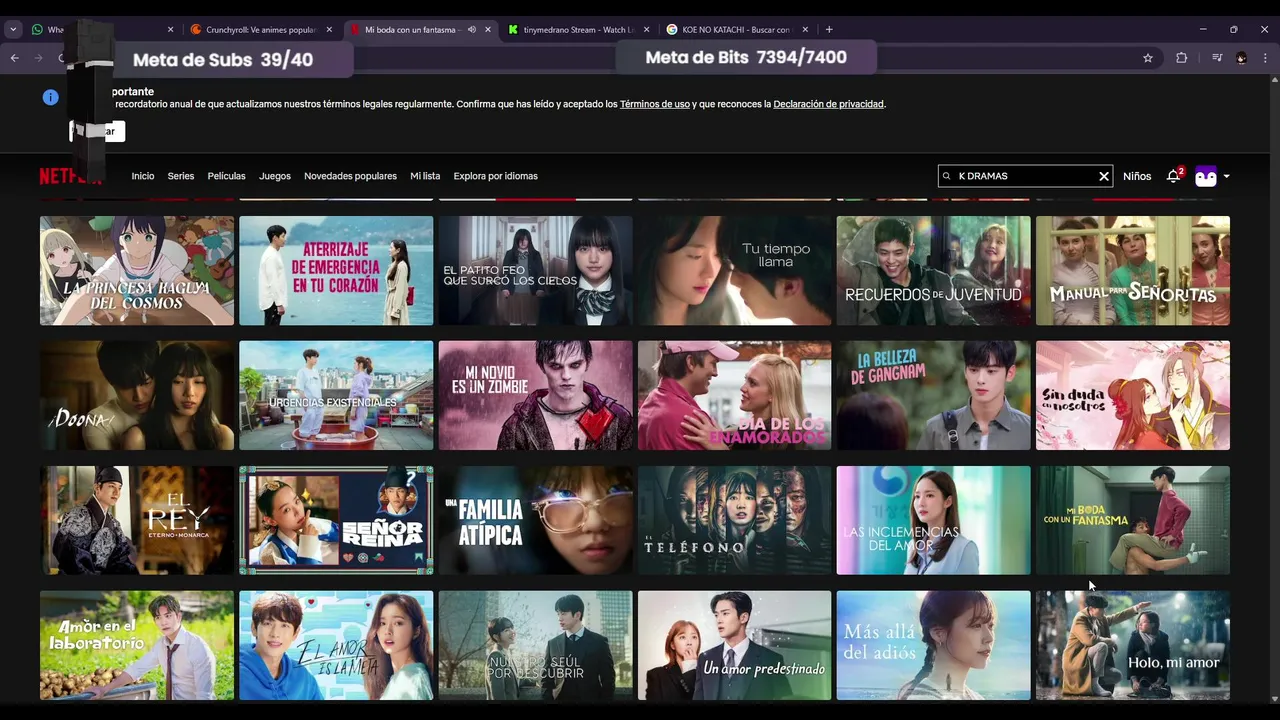Viewport: 1280px width, 720px height.
Task: Open Día de los enamorados
Action: [734, 396]
